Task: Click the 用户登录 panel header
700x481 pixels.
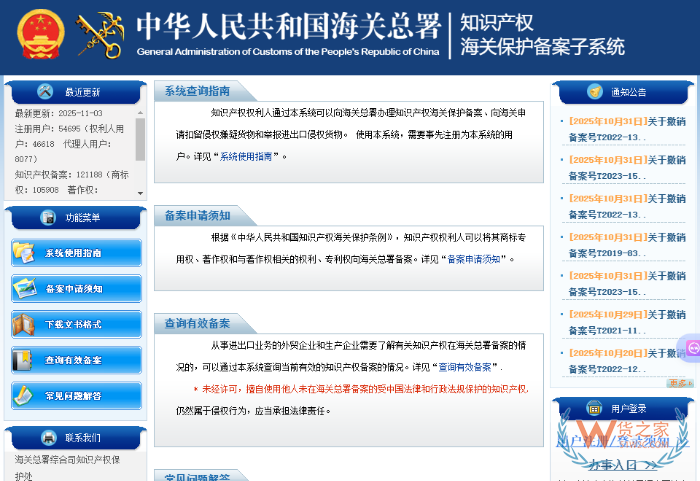Action: (x=623, y=408)
